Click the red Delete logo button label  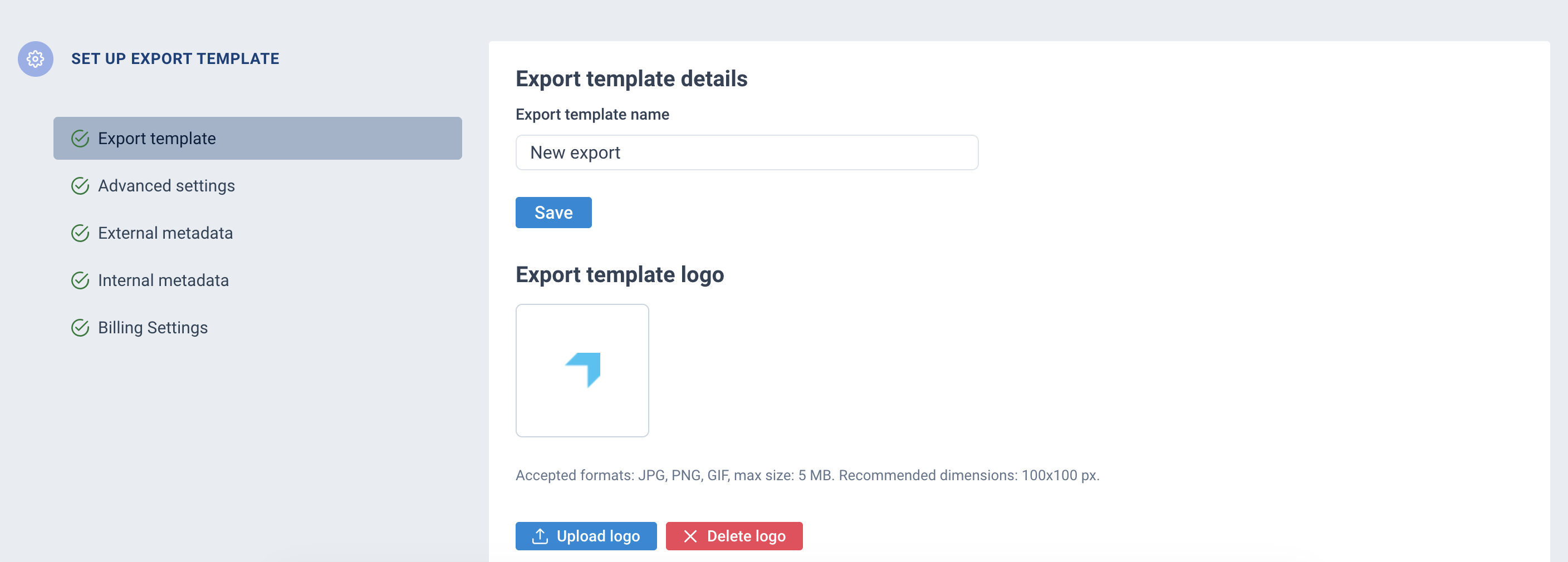(746, 536)
